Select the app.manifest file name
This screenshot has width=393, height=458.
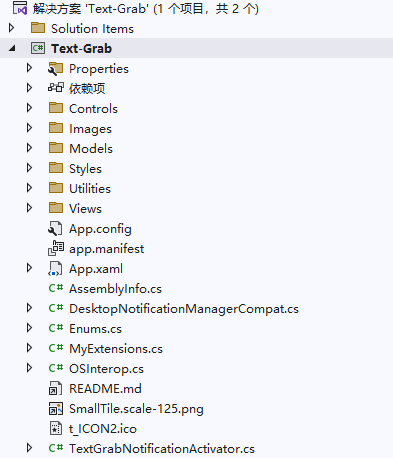coord(107,249)
